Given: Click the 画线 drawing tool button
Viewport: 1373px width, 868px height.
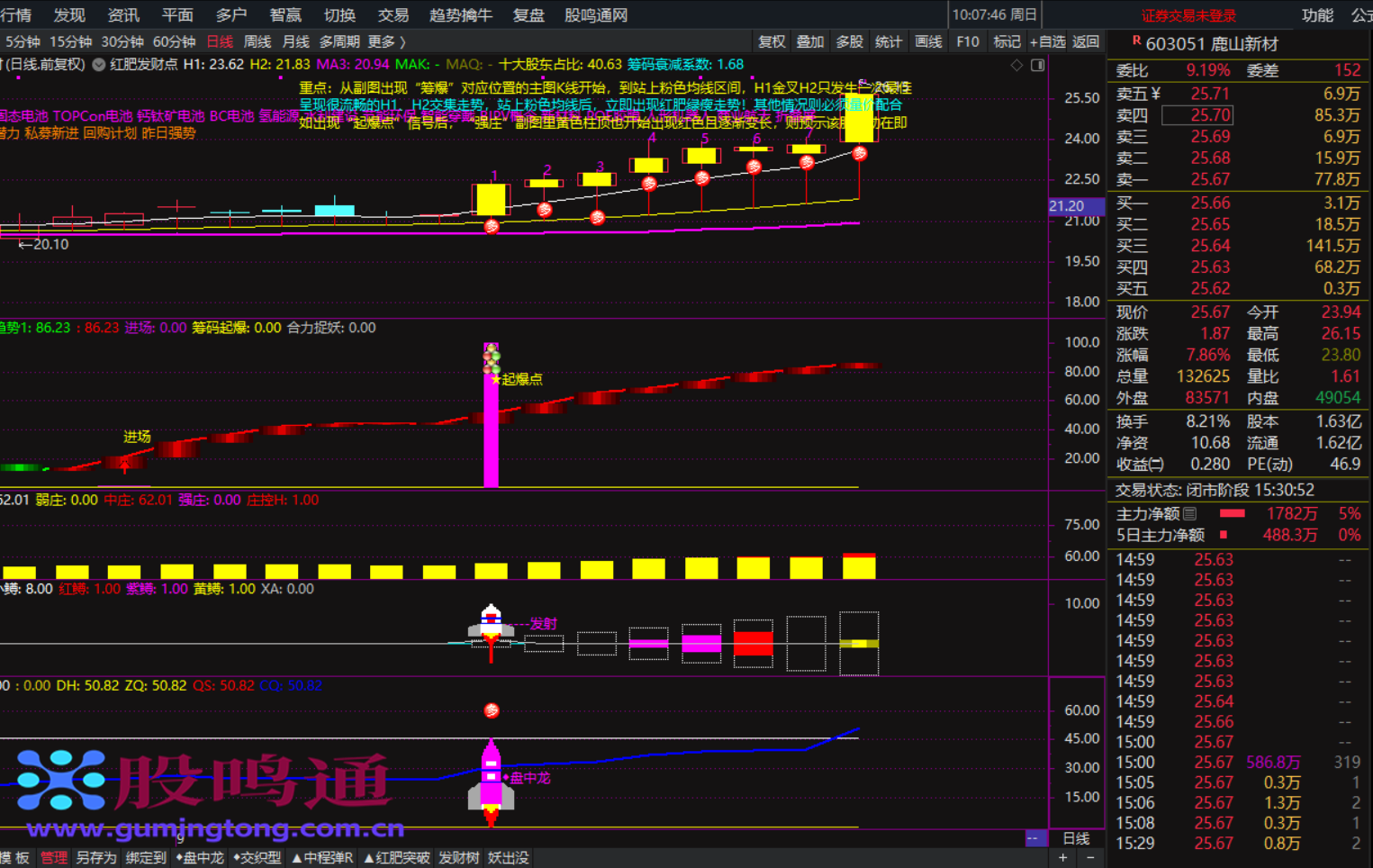Looking at the screenshot, I should (x=928, y=41).
